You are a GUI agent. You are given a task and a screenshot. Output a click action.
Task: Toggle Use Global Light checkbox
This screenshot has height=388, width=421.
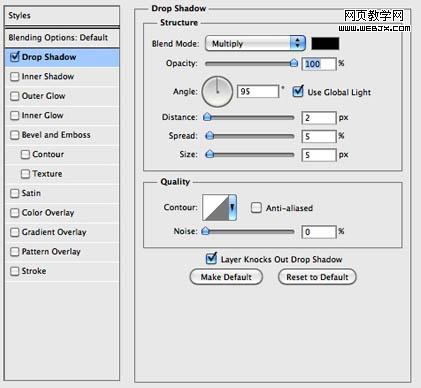pyautogui.click(x=298, y=92)
